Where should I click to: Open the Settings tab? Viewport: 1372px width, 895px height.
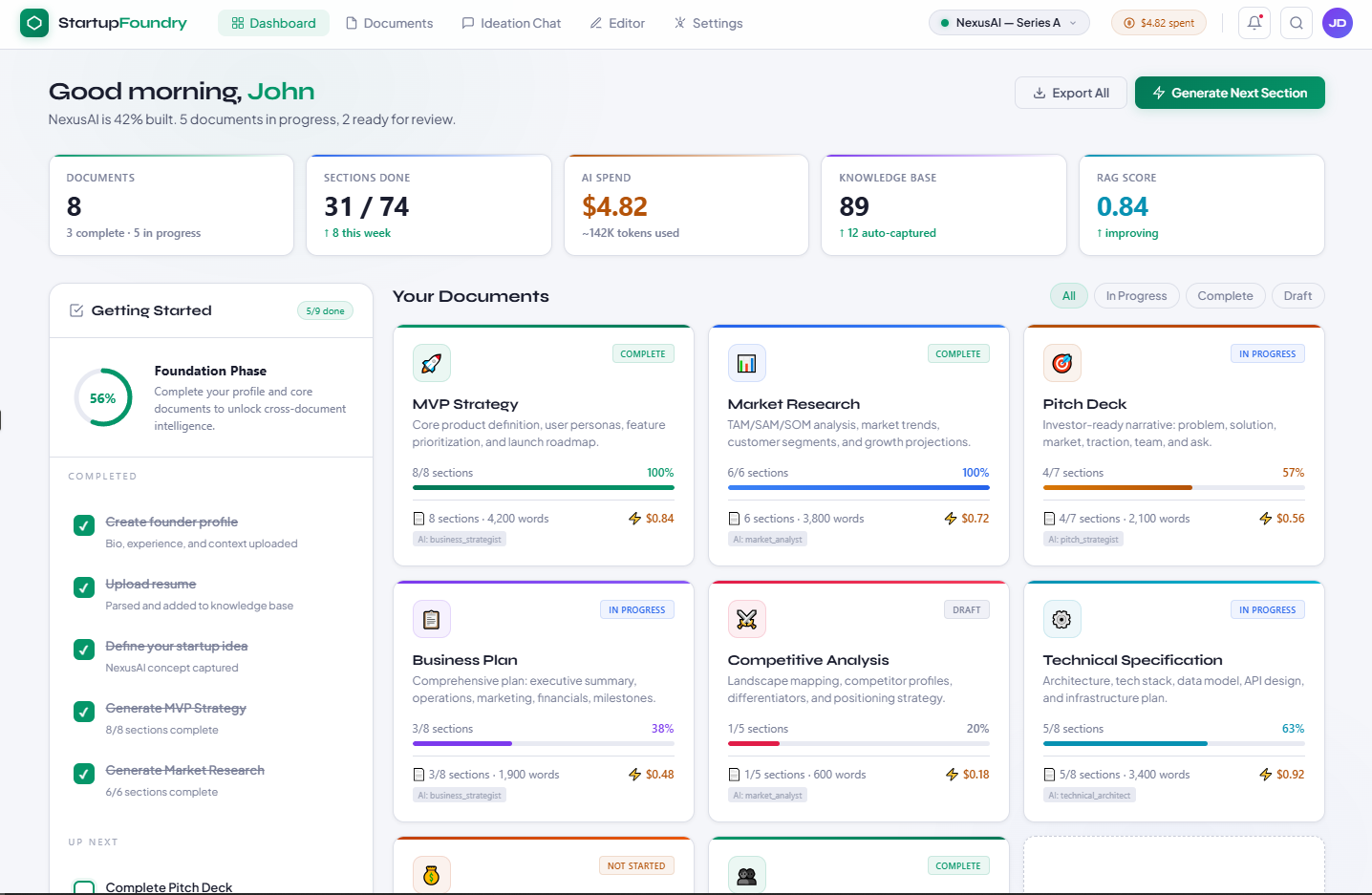point(708,23)
